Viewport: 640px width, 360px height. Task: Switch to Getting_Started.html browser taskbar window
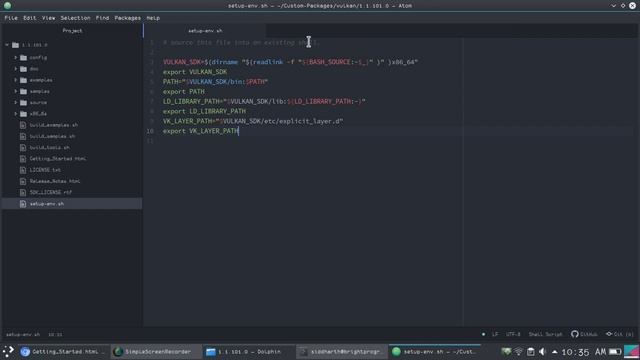coord(63,351)
